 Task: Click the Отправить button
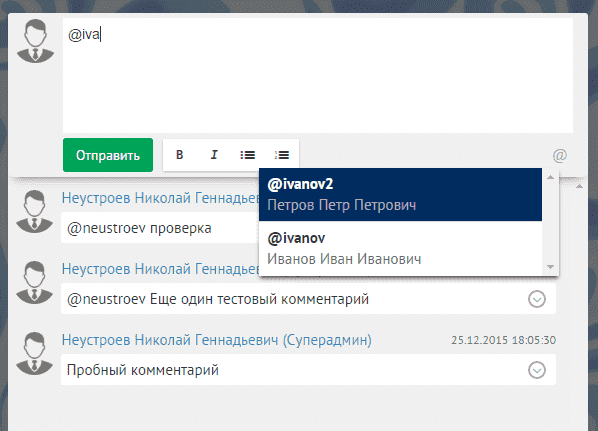point(108,155)
